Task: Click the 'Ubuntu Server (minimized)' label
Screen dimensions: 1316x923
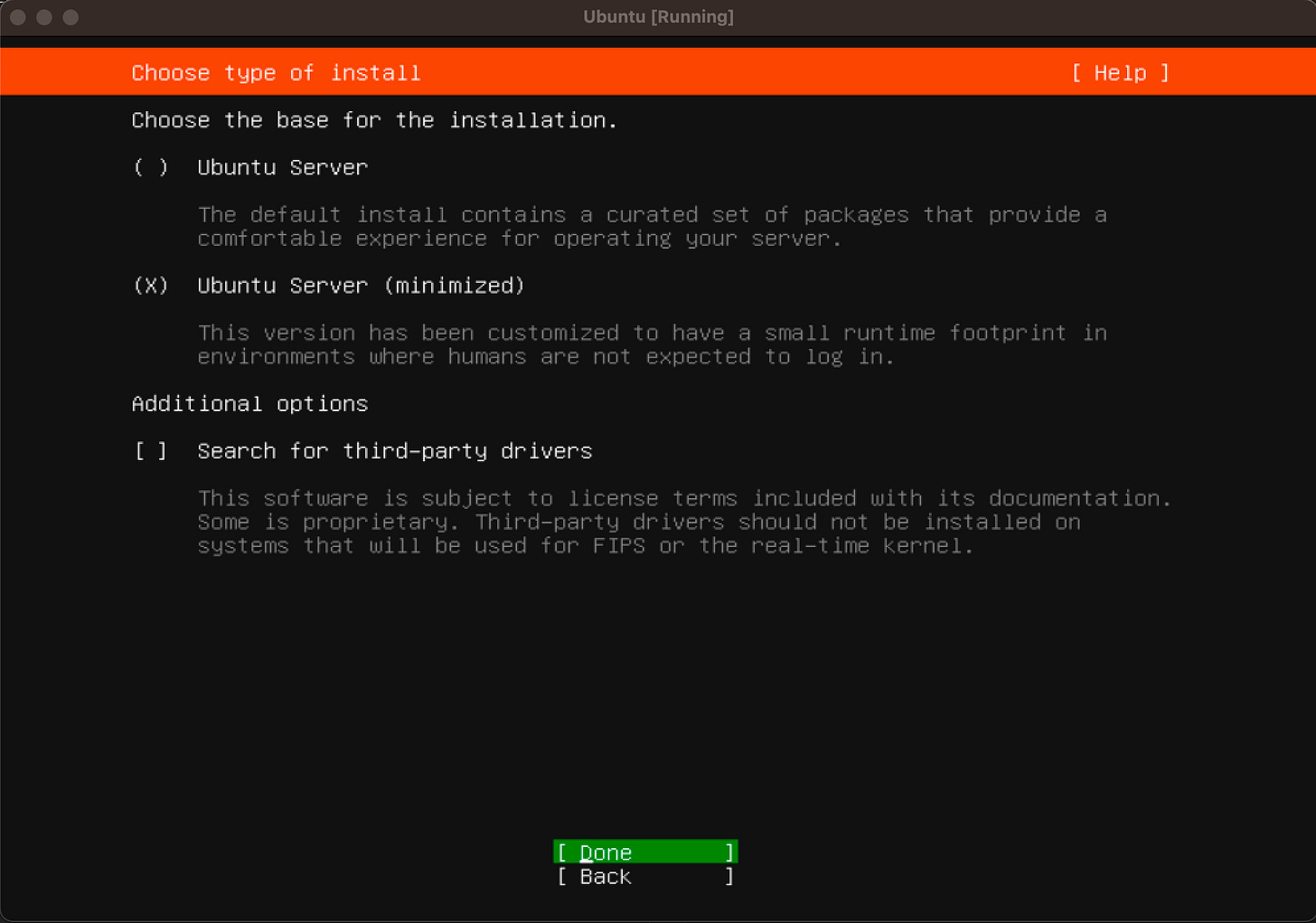Action: point(361,286)
